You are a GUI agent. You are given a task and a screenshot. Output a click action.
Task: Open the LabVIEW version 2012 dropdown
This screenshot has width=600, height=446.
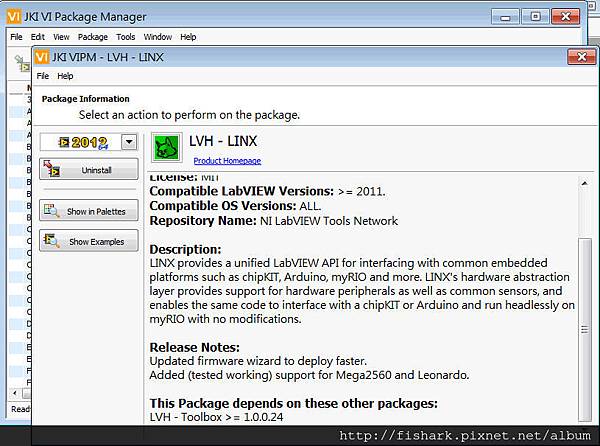tap(129, 142)
